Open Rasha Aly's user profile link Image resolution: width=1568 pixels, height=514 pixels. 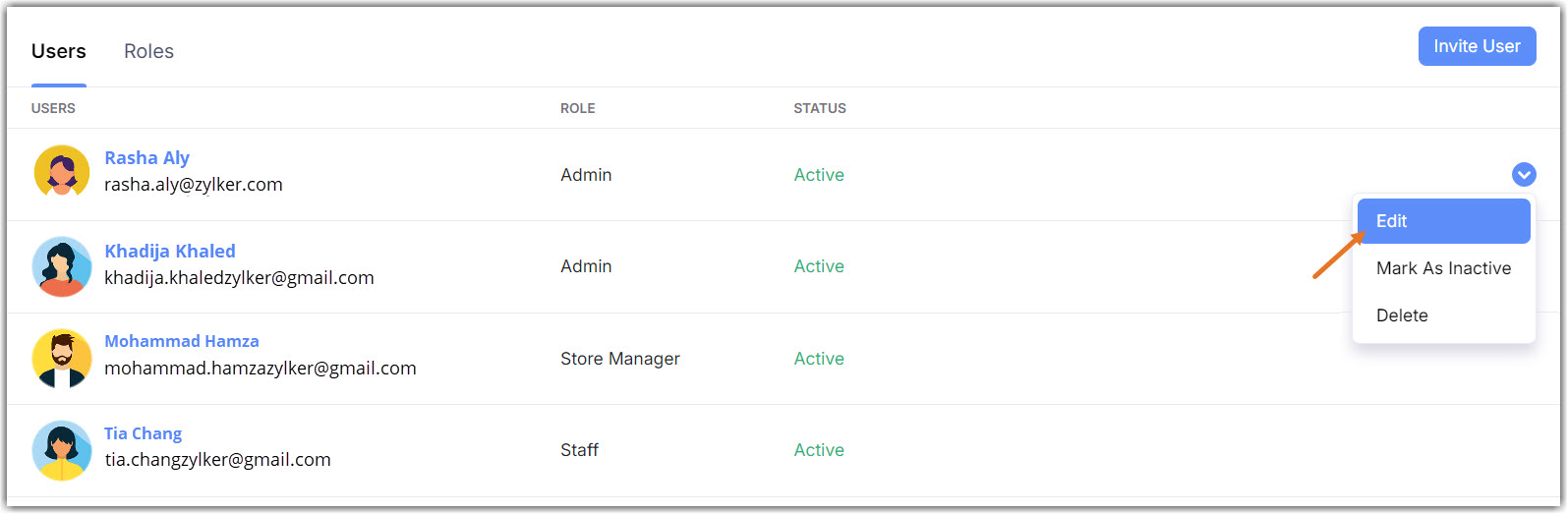pos(146,157)
